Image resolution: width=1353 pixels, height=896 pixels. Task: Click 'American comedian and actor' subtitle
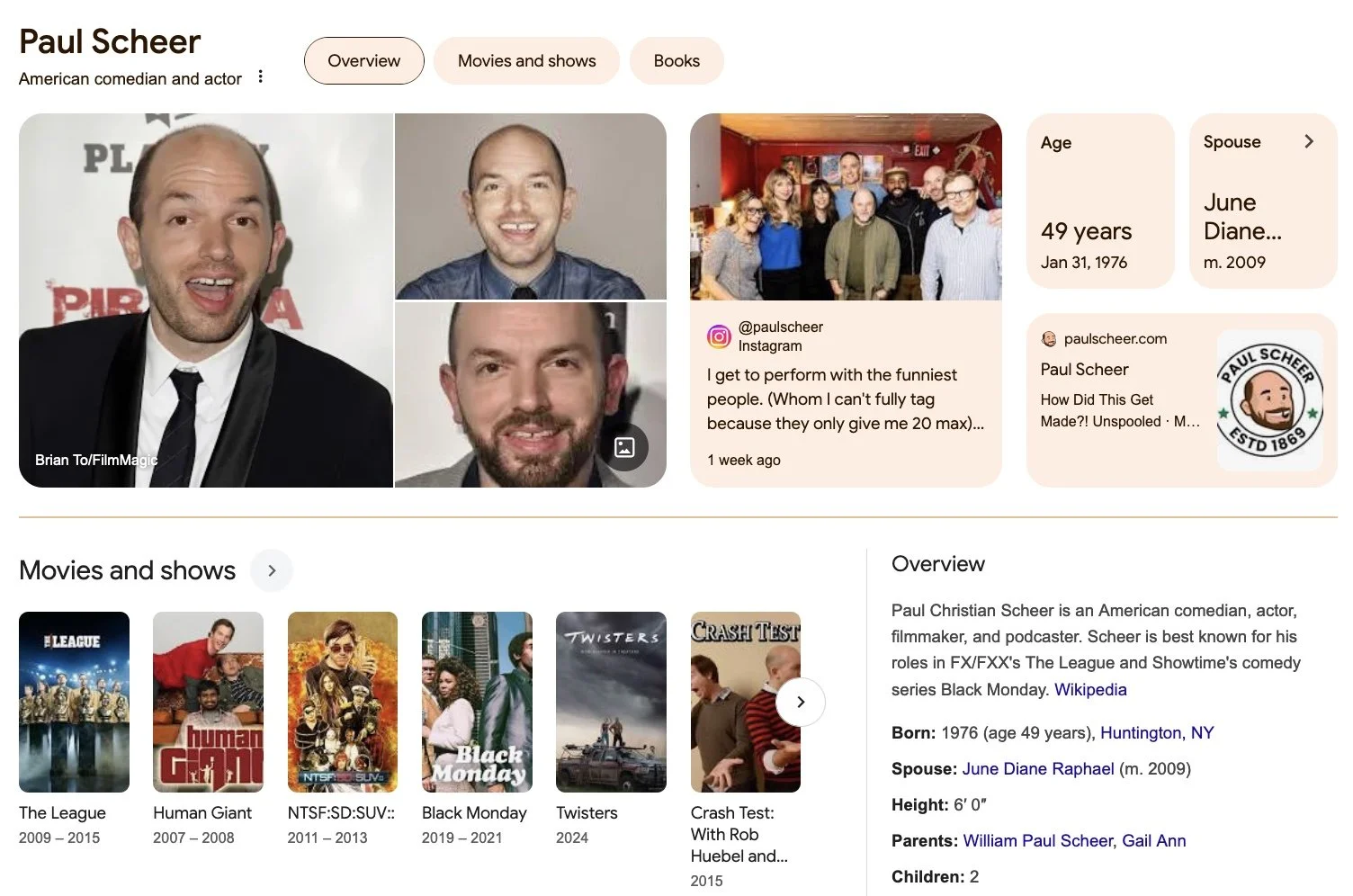130,78
